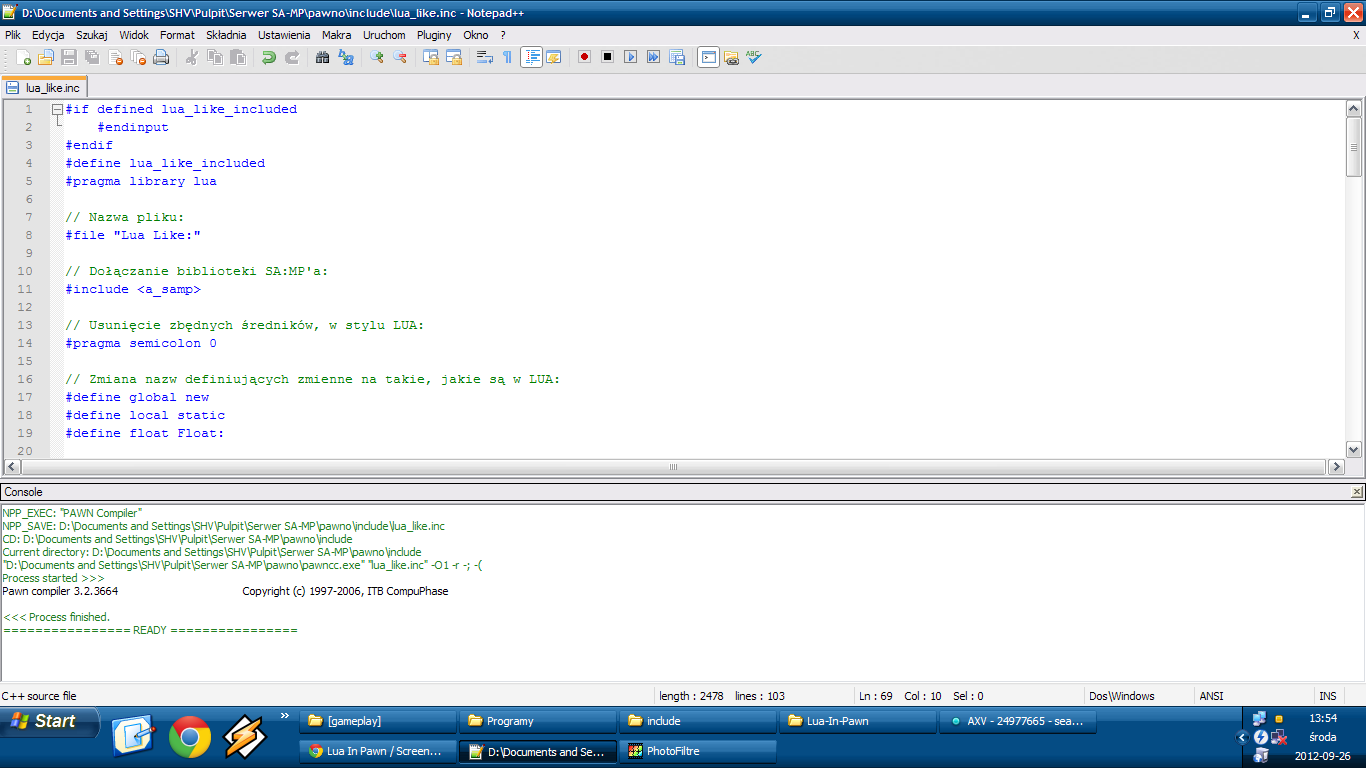Expand hidden system tray icons arrow

pos(1243,737)
